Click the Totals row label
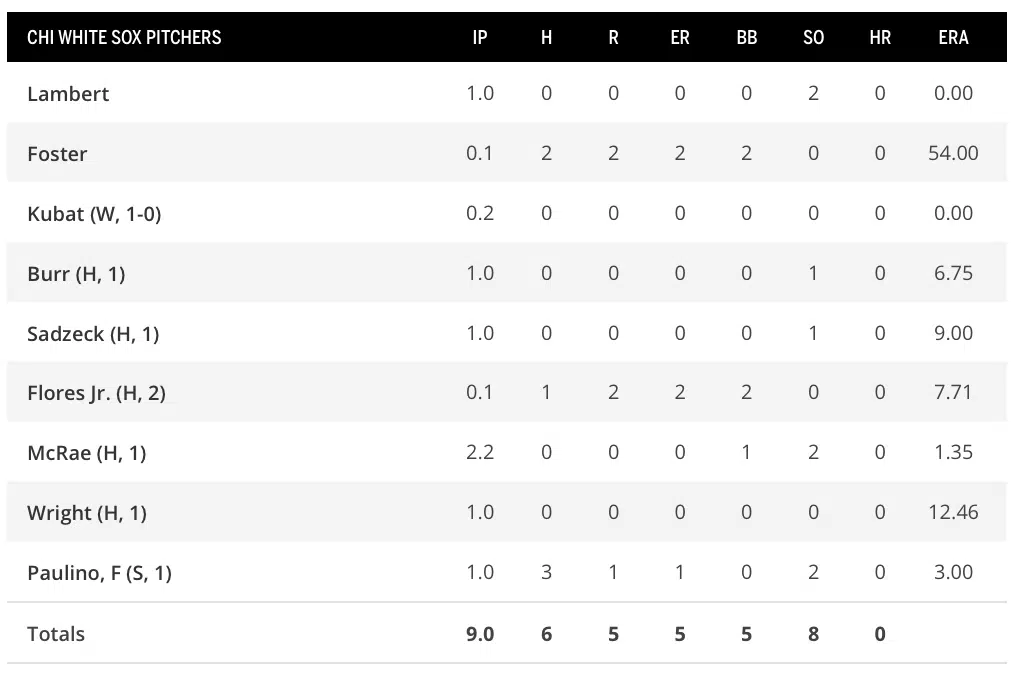Viewport: 1020px width, 688px height. 56,634
